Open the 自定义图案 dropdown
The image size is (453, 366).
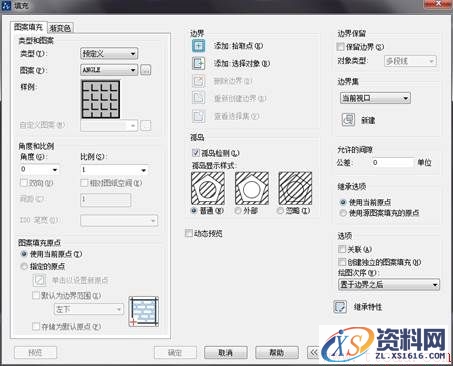click(109, 126)
